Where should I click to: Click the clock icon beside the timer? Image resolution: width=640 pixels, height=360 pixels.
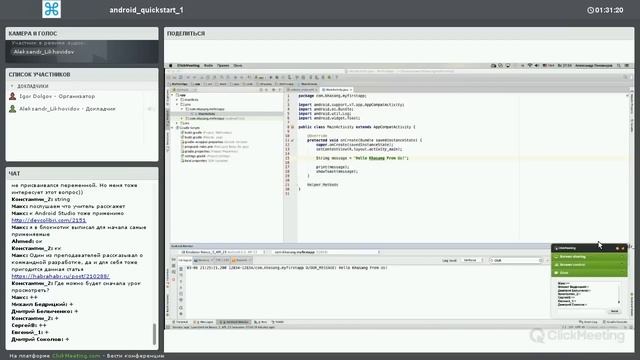pos(590,10)
